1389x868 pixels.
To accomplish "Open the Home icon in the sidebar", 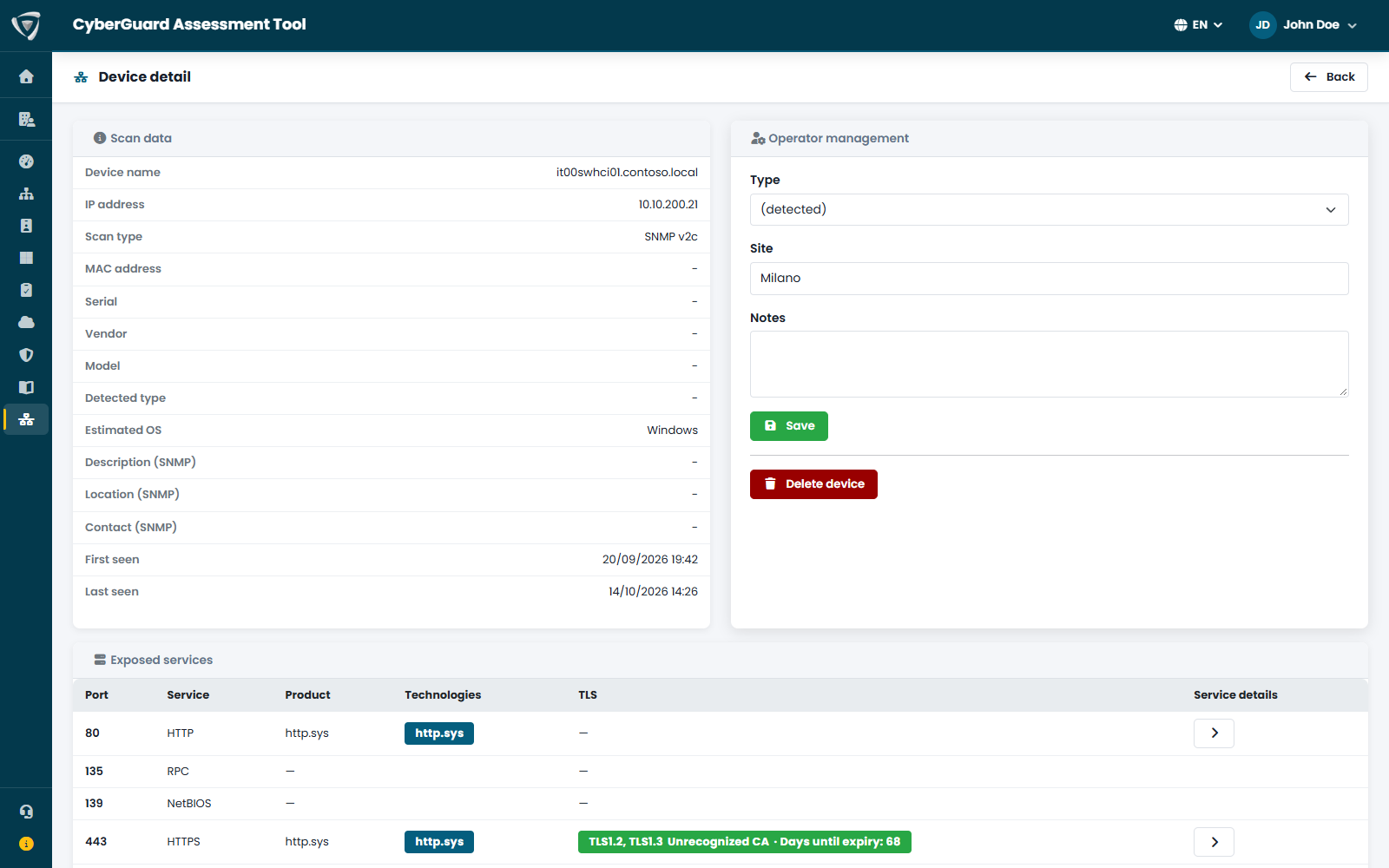I will coord(26,76).
